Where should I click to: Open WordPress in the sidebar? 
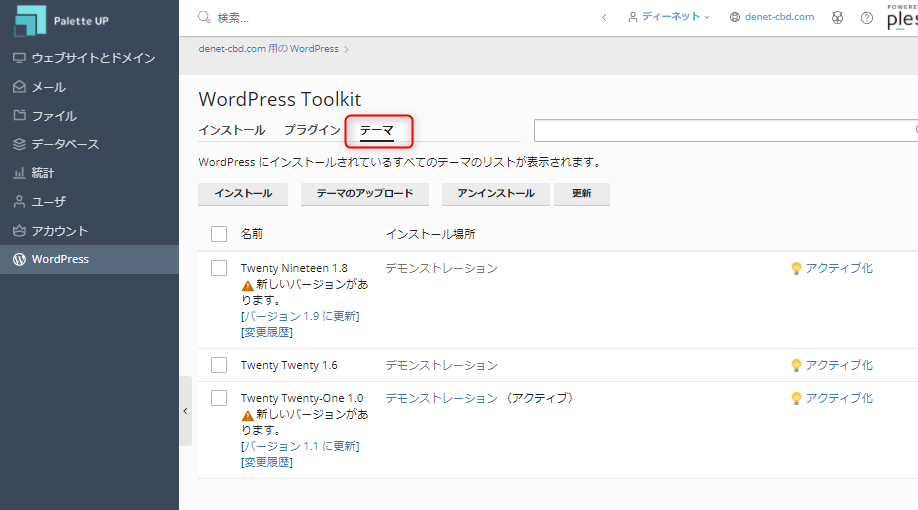(89, 259)
